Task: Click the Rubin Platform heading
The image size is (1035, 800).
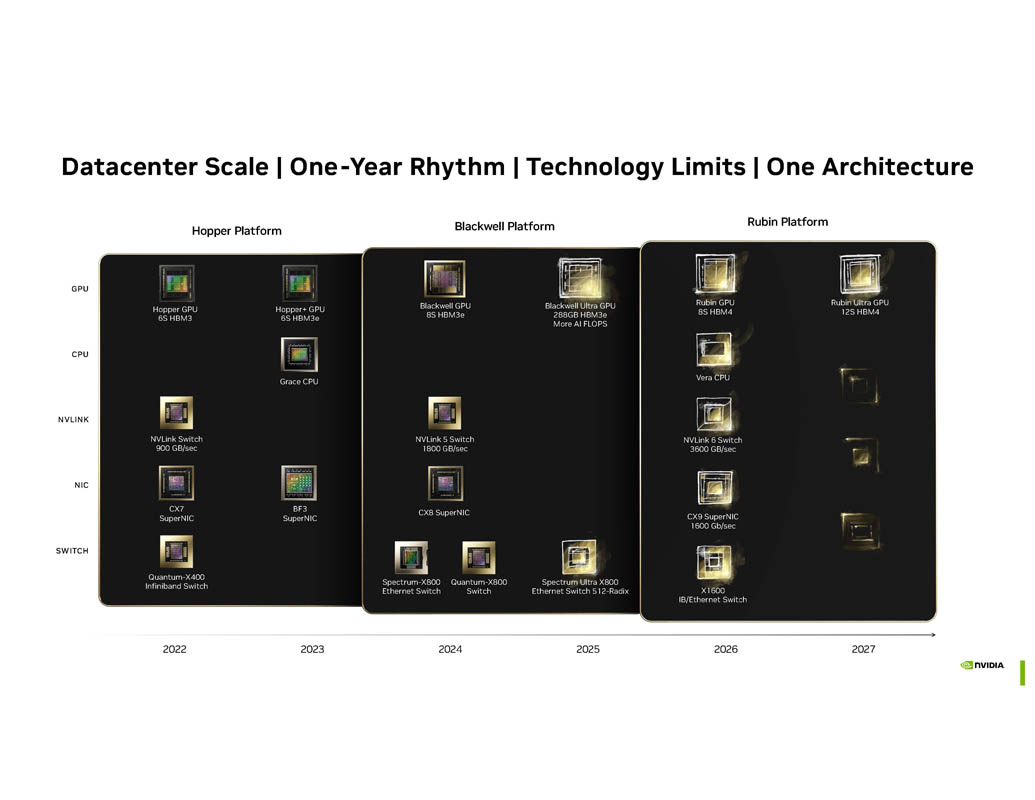Action: coord(787,222)
